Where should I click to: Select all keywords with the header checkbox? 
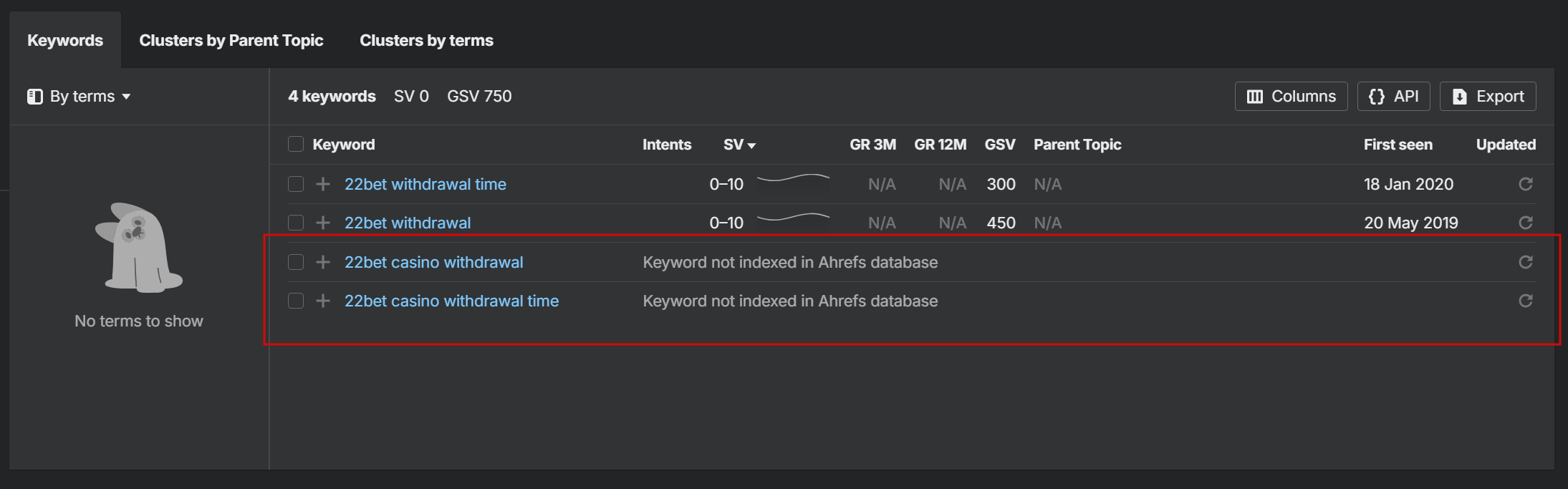pyautogui.click(x=296, y=144)
